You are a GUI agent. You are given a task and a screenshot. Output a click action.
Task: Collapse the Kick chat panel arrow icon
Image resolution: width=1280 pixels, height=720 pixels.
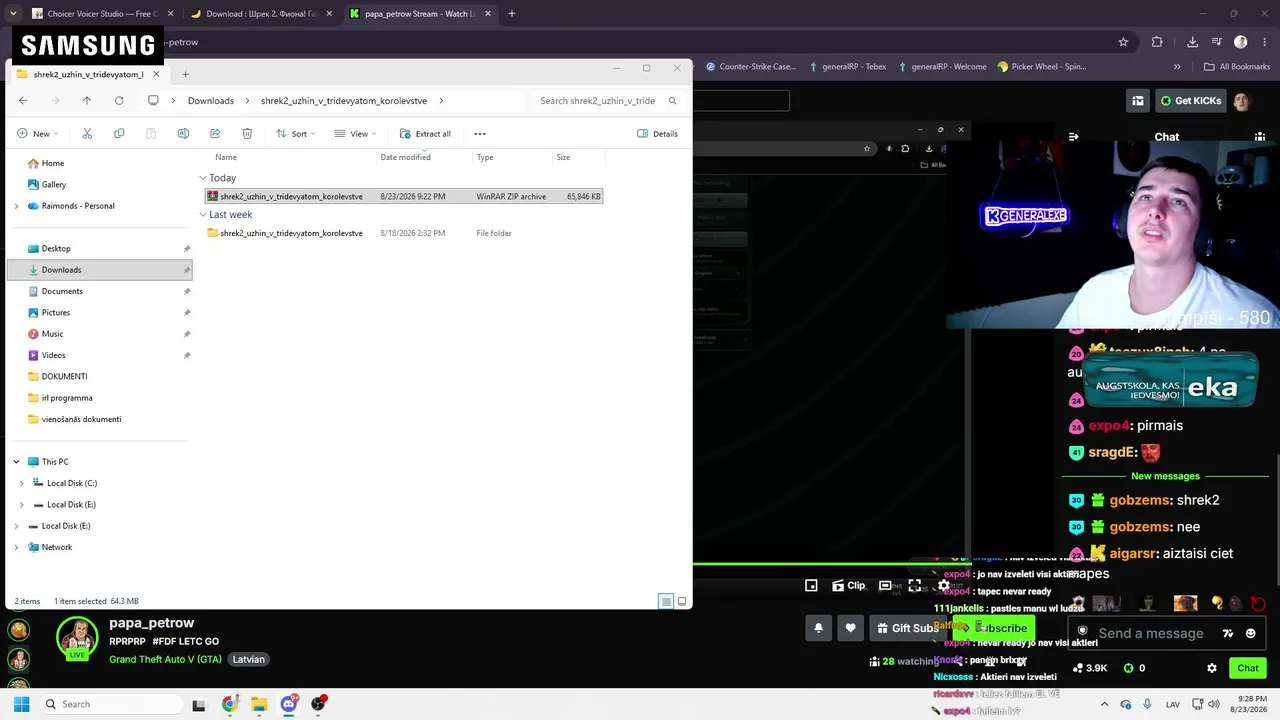point(1073,137)
